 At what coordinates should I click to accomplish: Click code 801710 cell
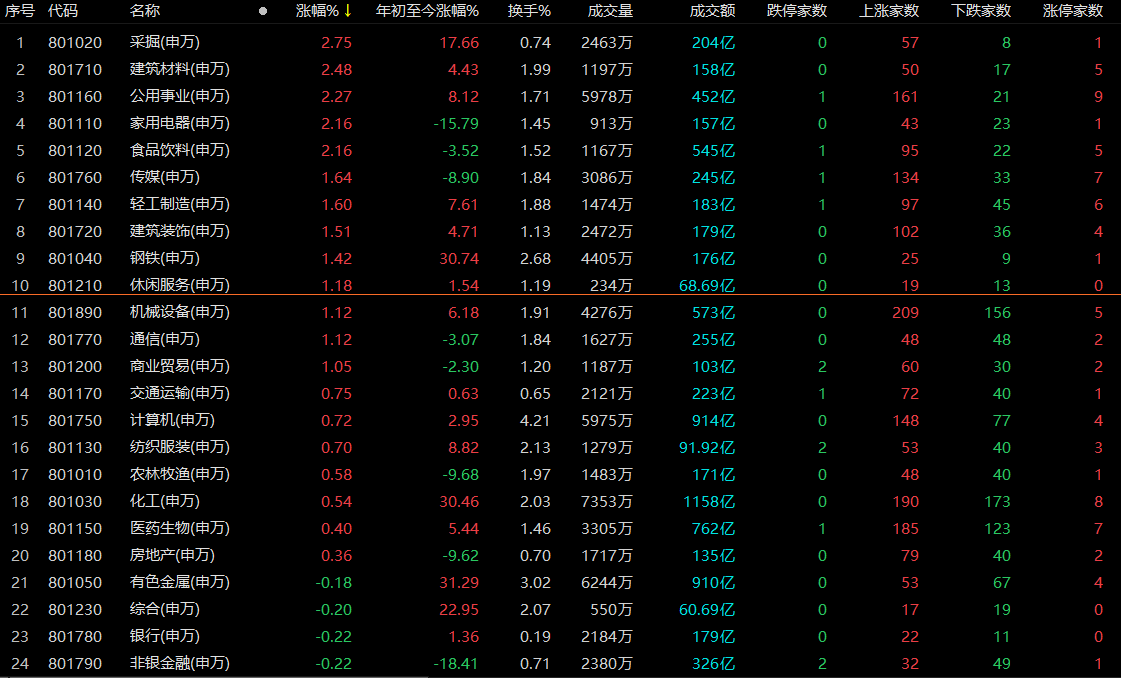coord(75,70)
